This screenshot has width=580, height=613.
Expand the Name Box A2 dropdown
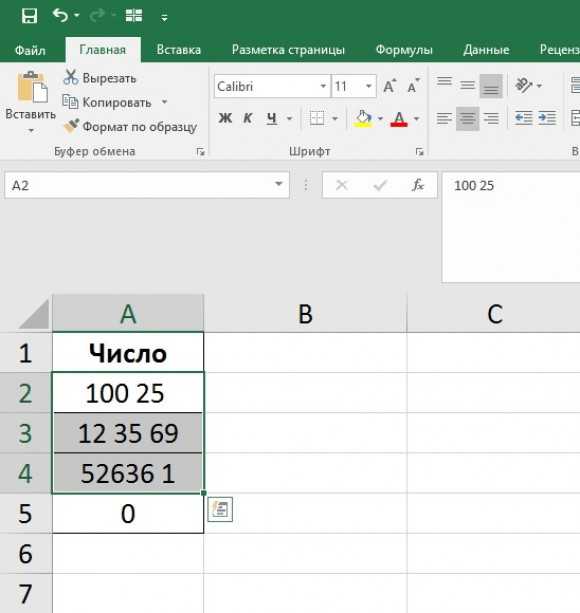(x=278, y=184)
